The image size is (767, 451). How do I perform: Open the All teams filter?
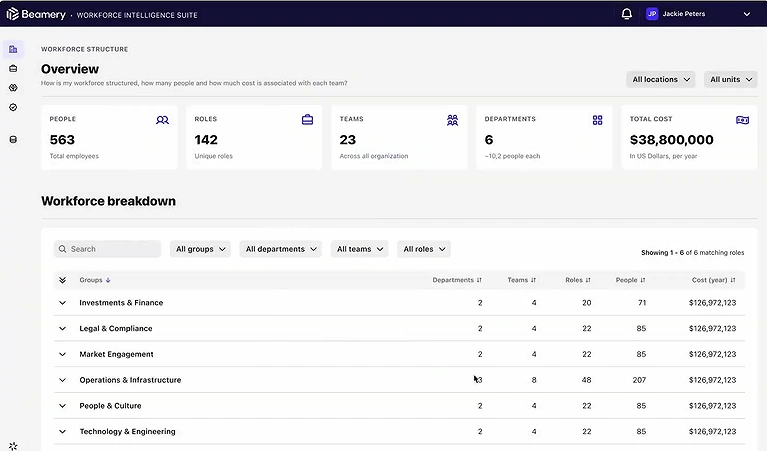pos(360,249)
